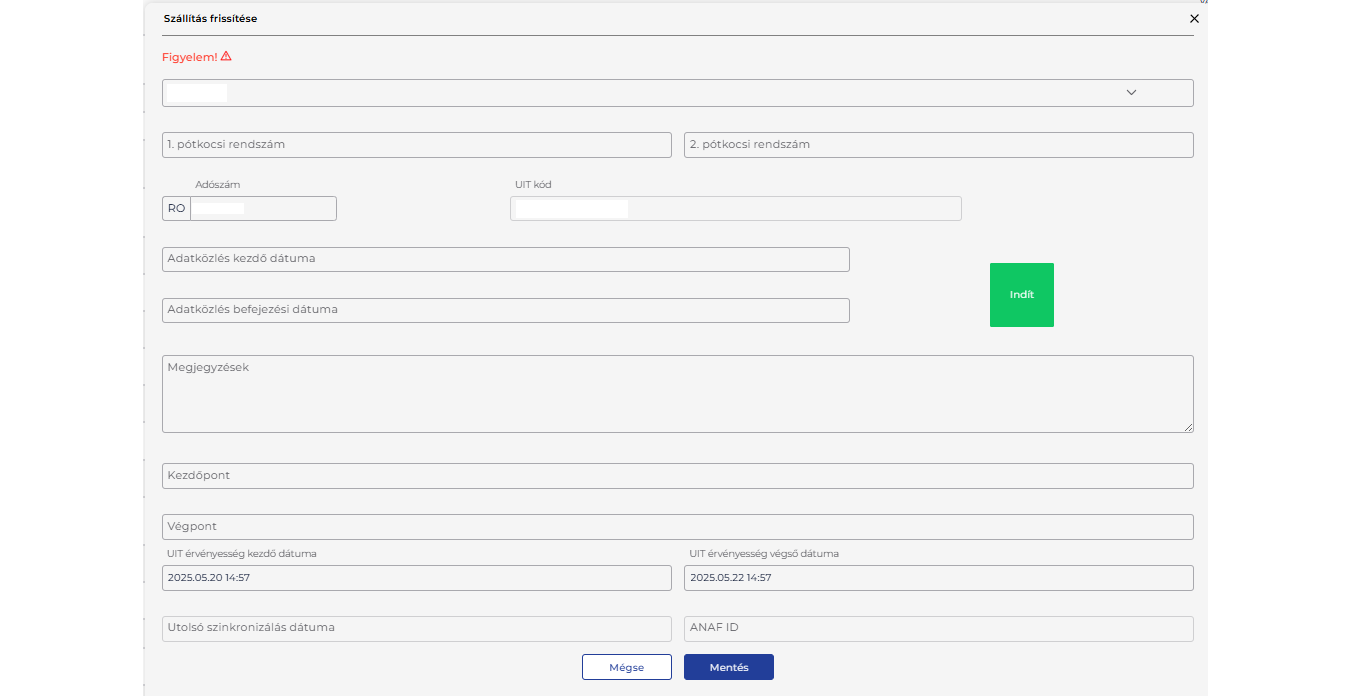Click UIT érvényesség kezdő dátuma field

point(416,578)
